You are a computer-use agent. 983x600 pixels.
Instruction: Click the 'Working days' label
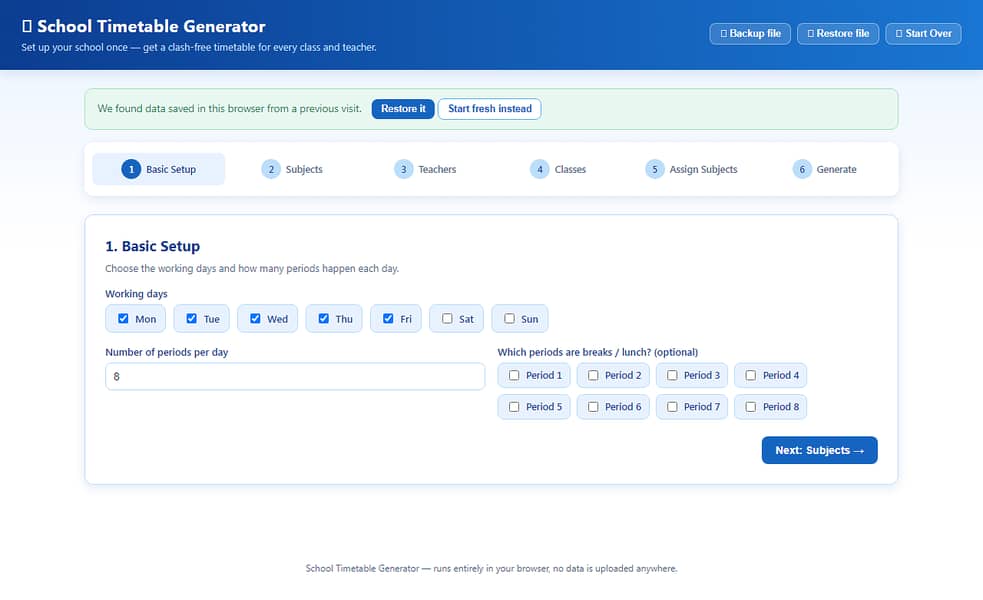pos(136,293)
